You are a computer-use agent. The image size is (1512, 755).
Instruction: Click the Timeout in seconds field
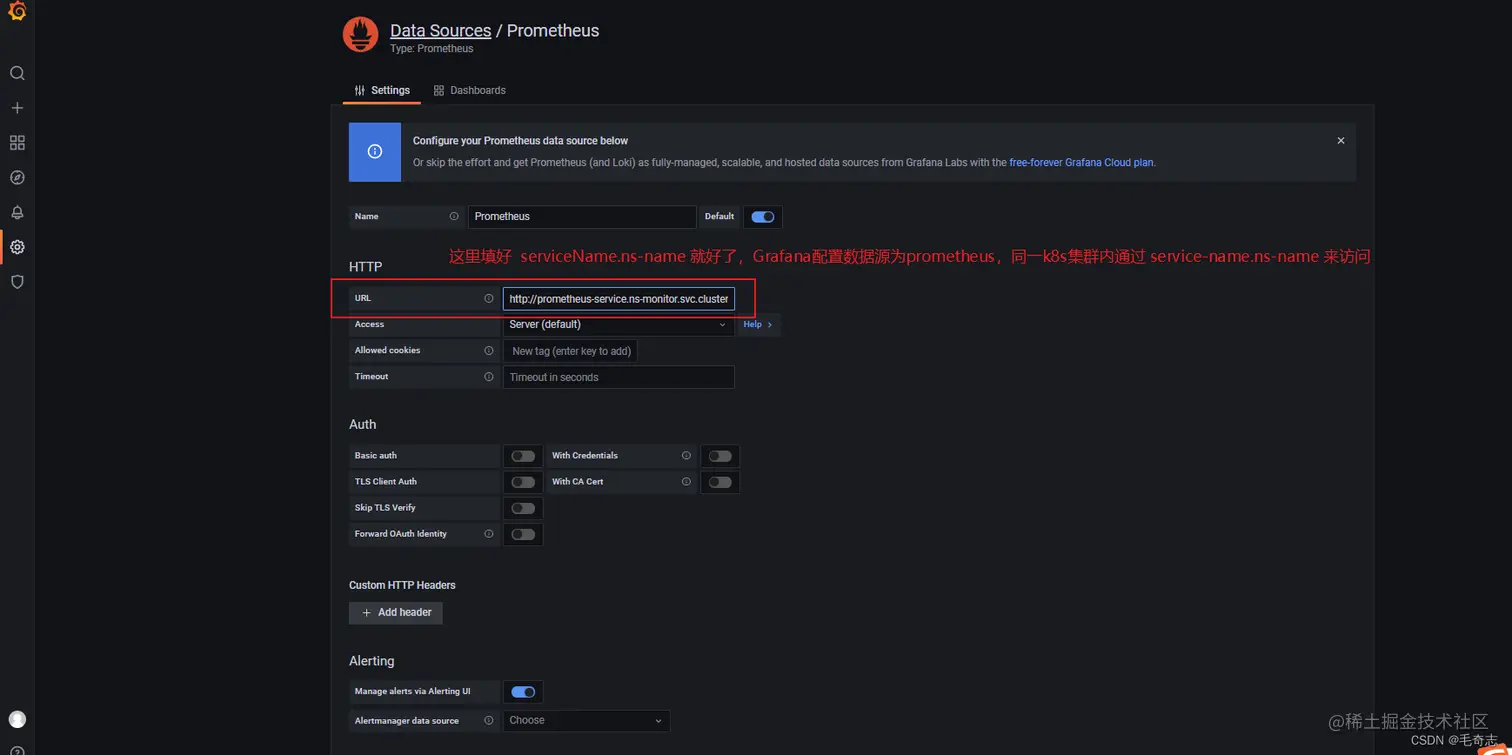tap(618, 377)
